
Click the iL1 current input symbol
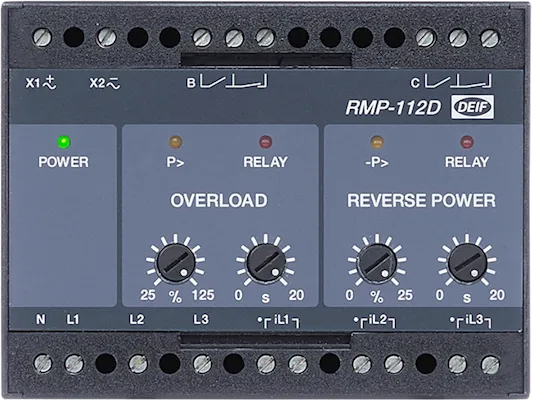coord(278,320)
